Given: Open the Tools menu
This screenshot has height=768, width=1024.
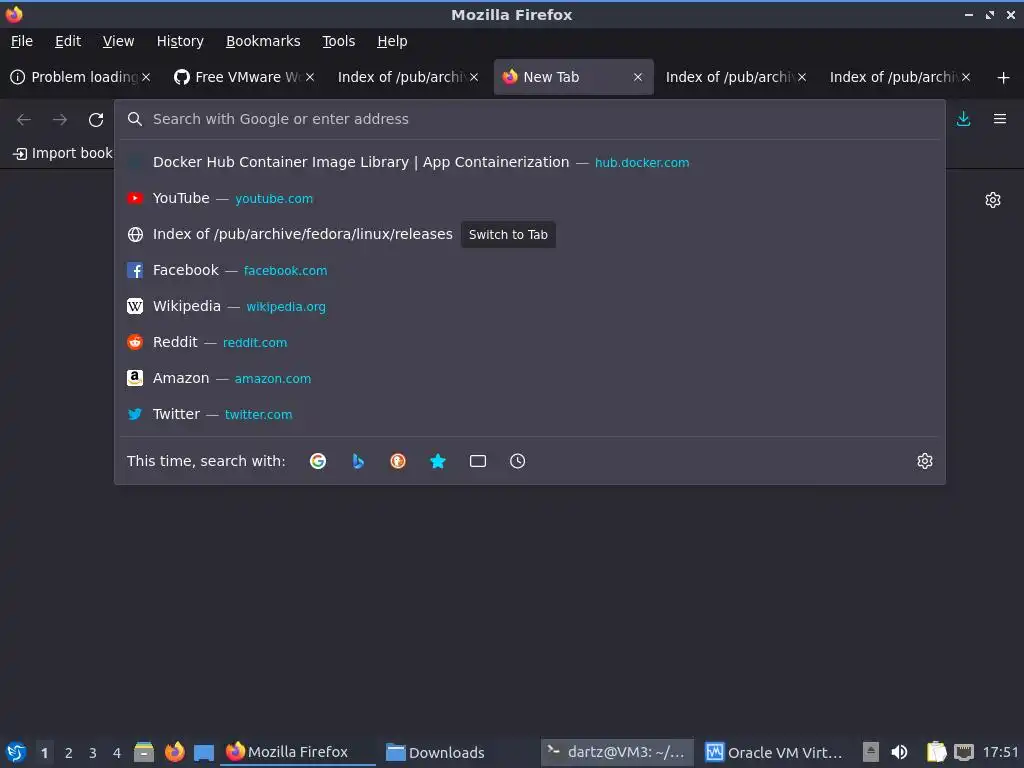Looking at the screenshot, I should click(338, 41).
